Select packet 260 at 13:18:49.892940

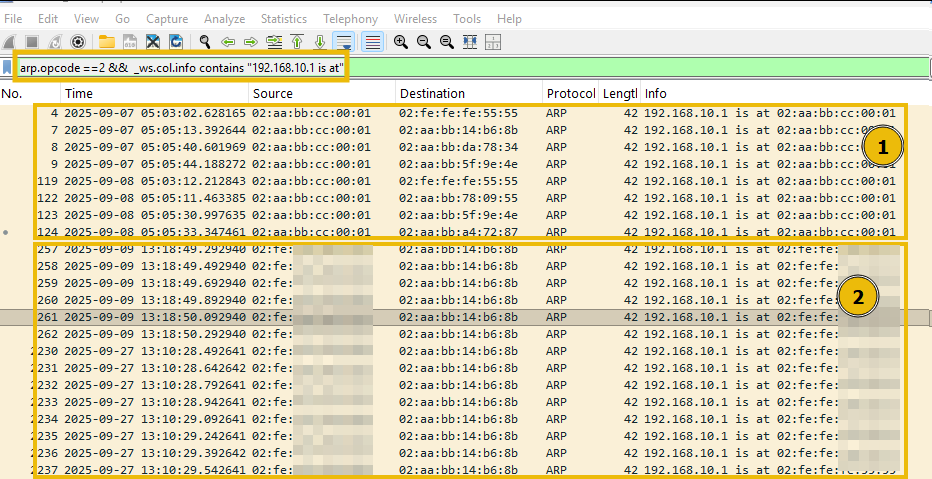[466, 300]
